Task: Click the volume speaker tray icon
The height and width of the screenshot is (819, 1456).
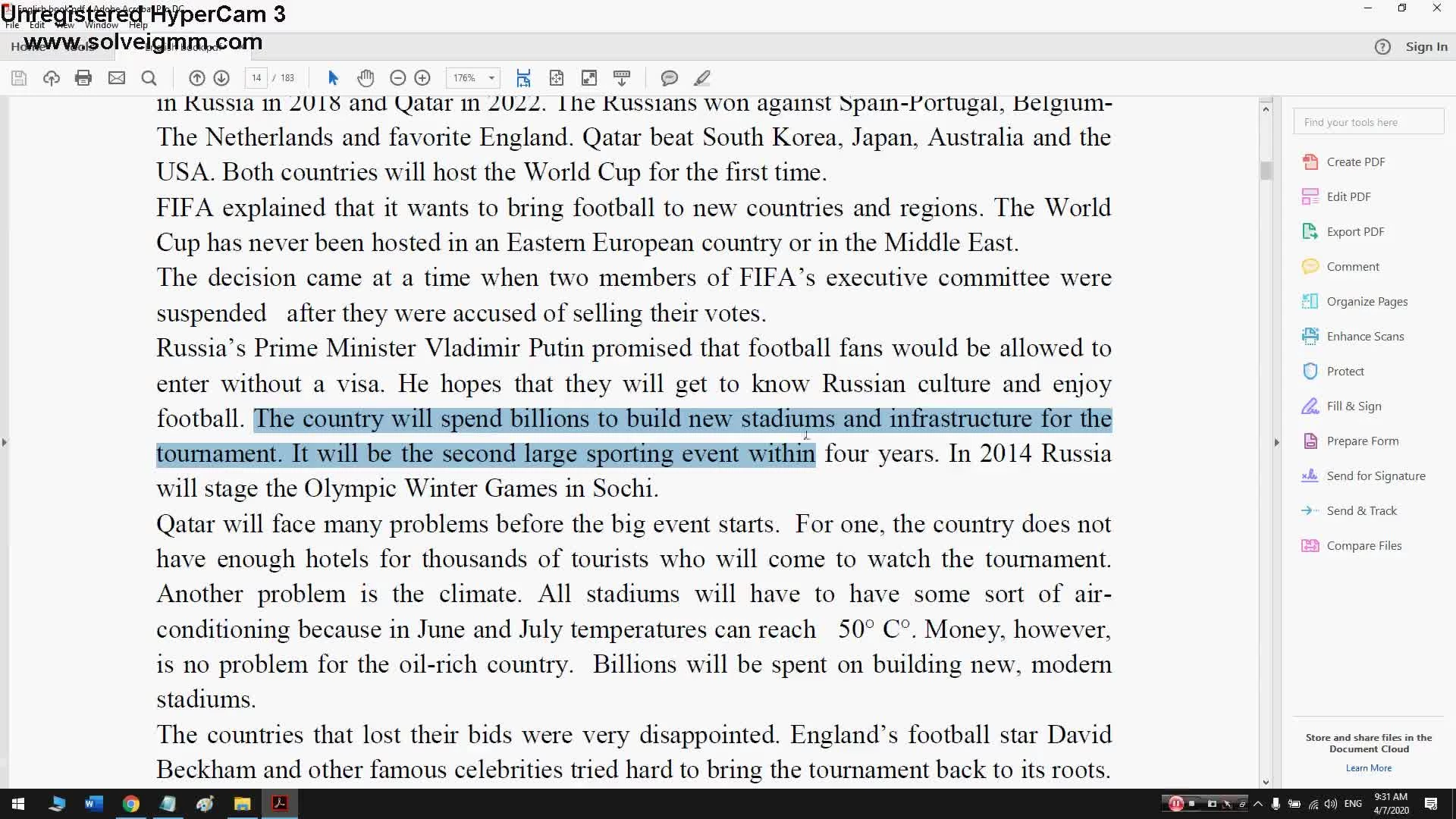Action: point(1331,804)
